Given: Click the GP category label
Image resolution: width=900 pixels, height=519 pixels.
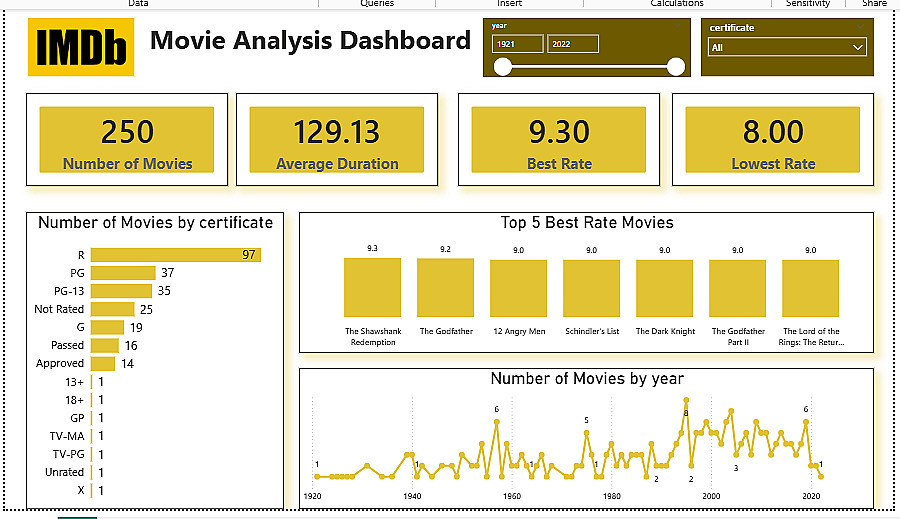Looking at the screenshot, I should 77,418.
